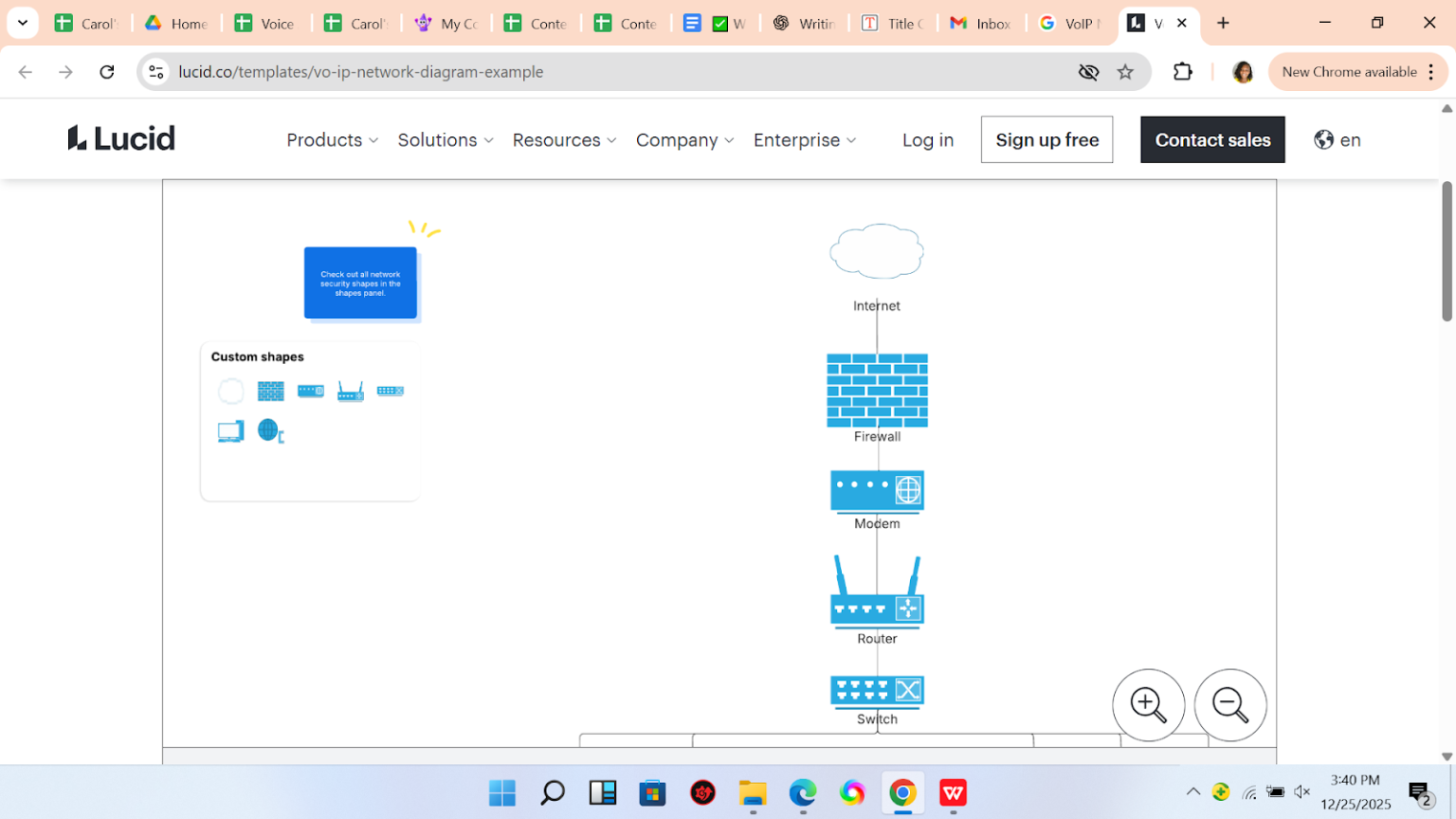Select the desktop computer shape in Custom shapes
1456x819 pixels.
(230, 430)
